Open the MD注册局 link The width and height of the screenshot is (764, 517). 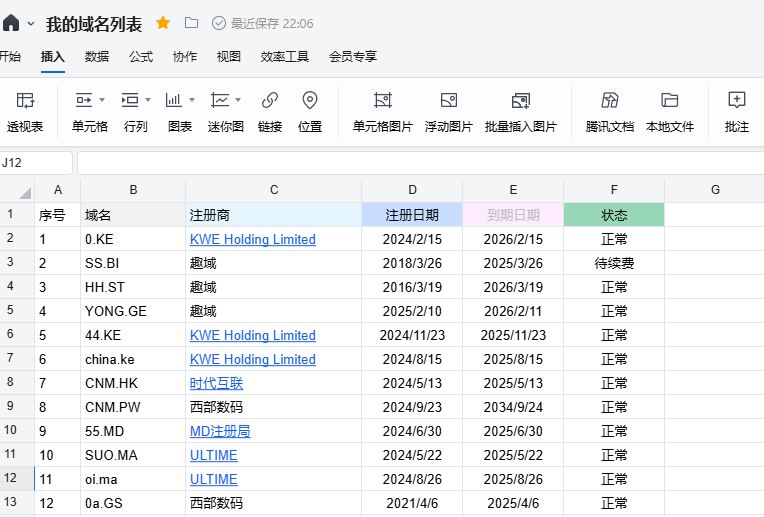coord(220,431)
